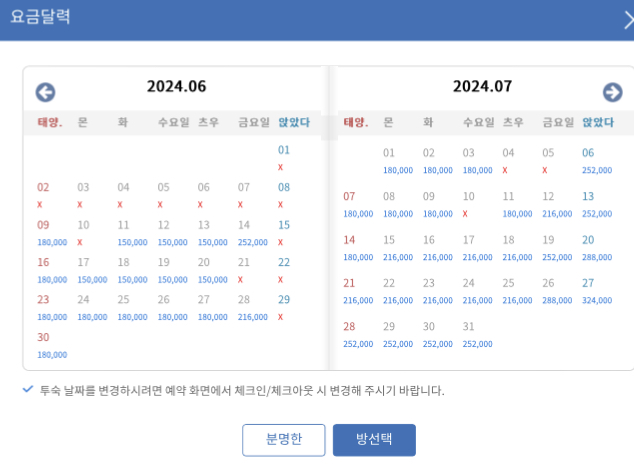Screen dimensions: 634x472
Task: Select July 17 in the calendar
Action: click(478, 248)
